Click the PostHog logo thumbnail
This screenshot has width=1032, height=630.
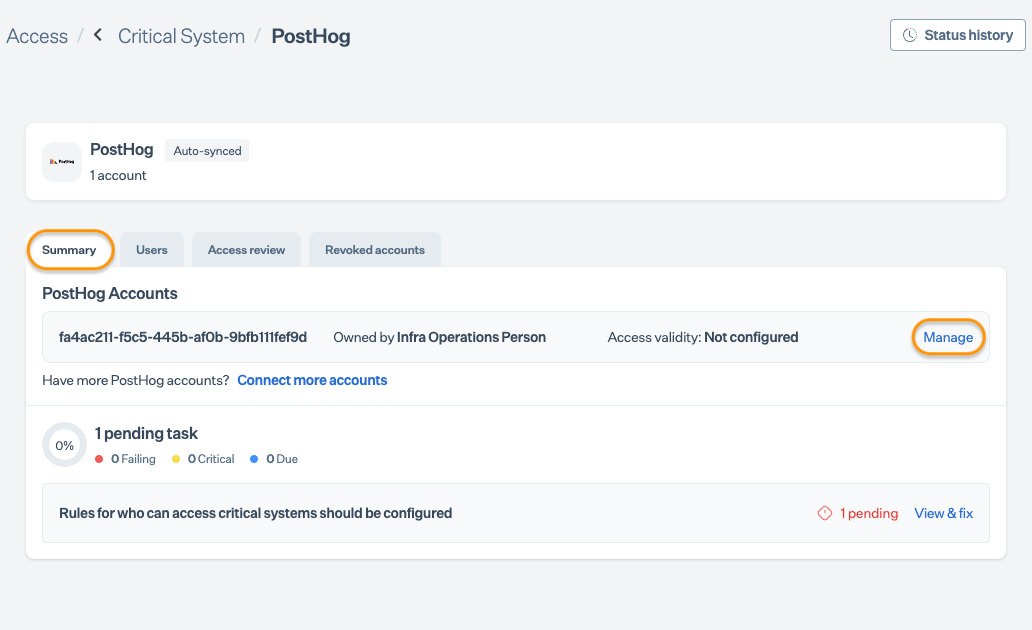pos(62,162)
